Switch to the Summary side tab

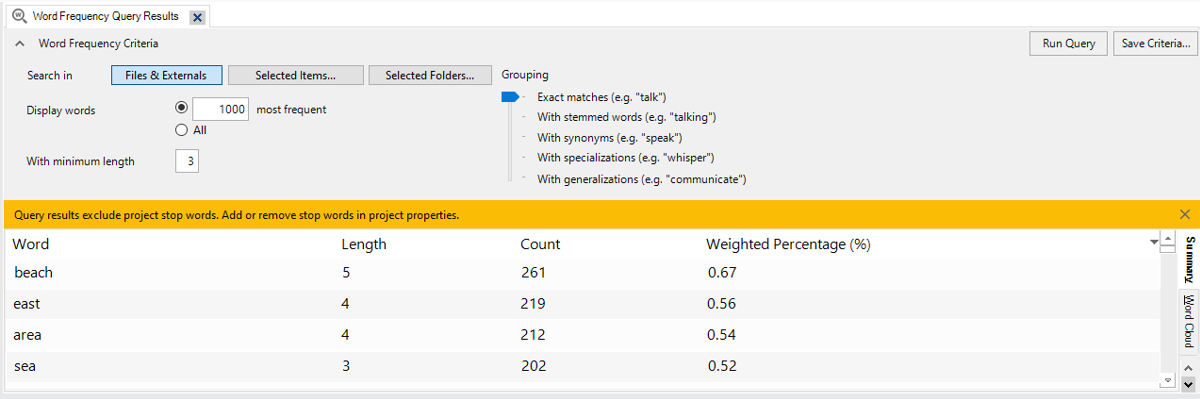pyautogui.click(x=1188, y=259)
